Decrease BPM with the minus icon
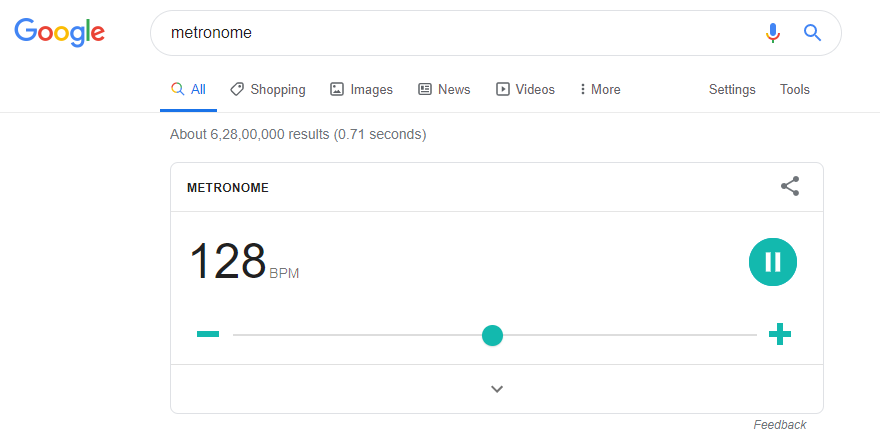Screen dimensions: 880x442 coord(208,334)
